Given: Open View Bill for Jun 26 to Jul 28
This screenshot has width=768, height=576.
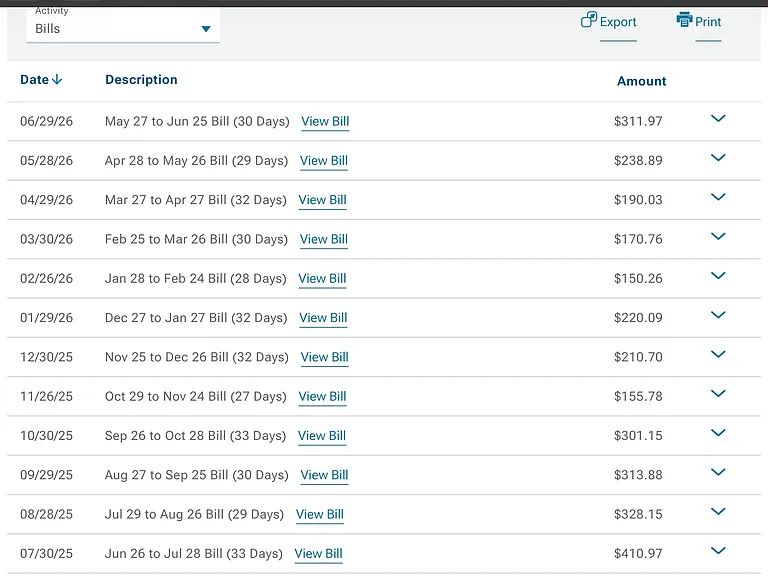Looking at the screenshot, I should click(318, 553).
